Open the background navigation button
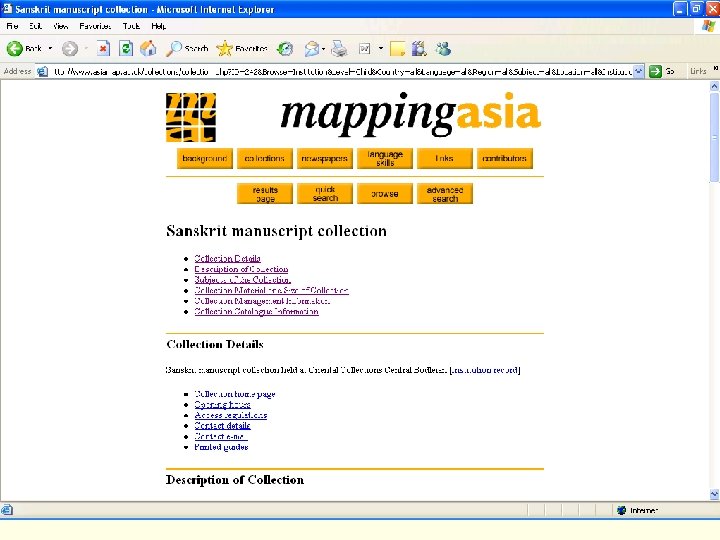Screen dimensions: 720x540 (x=205, y=158)
